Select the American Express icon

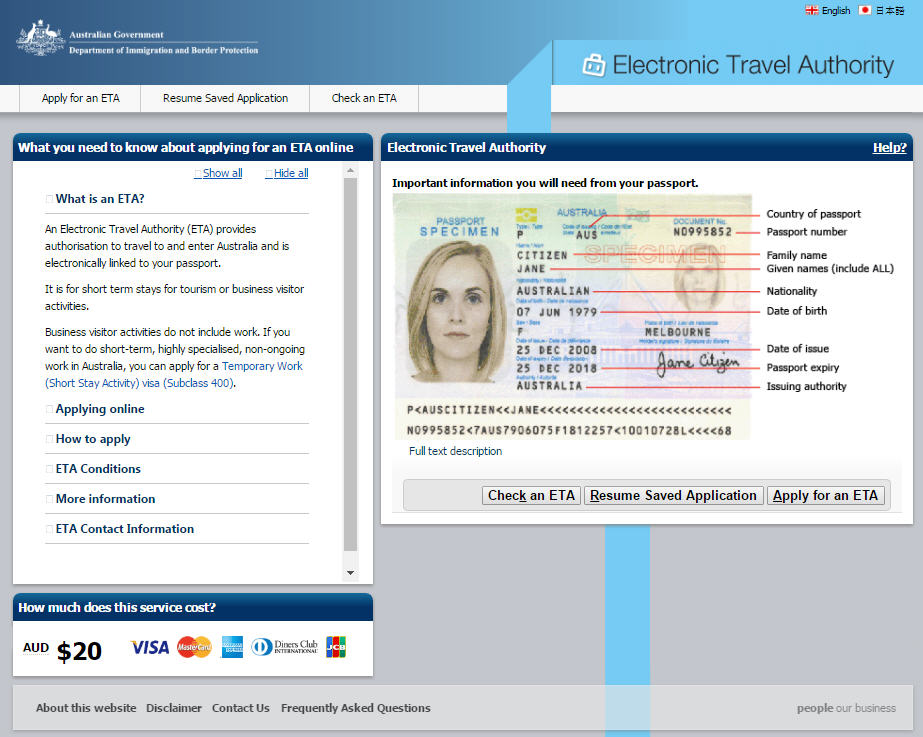232,647
